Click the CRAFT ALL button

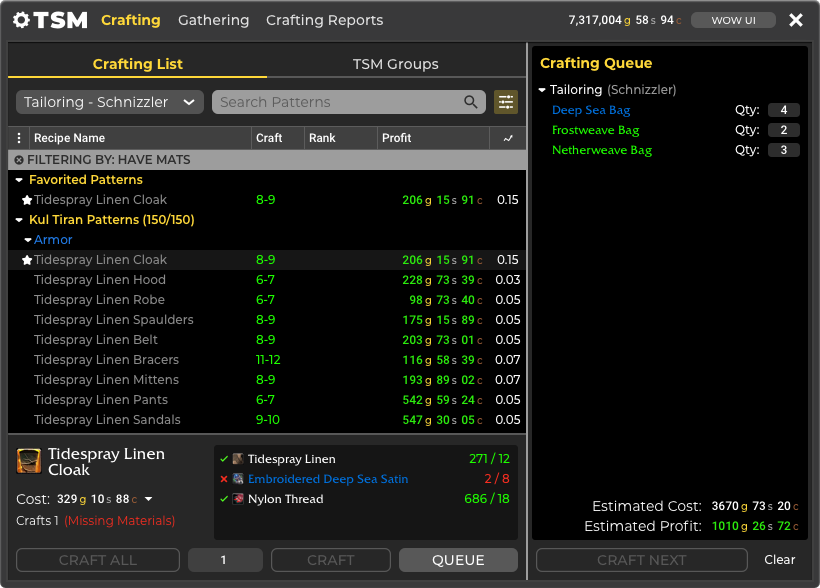tap(98, 560)
